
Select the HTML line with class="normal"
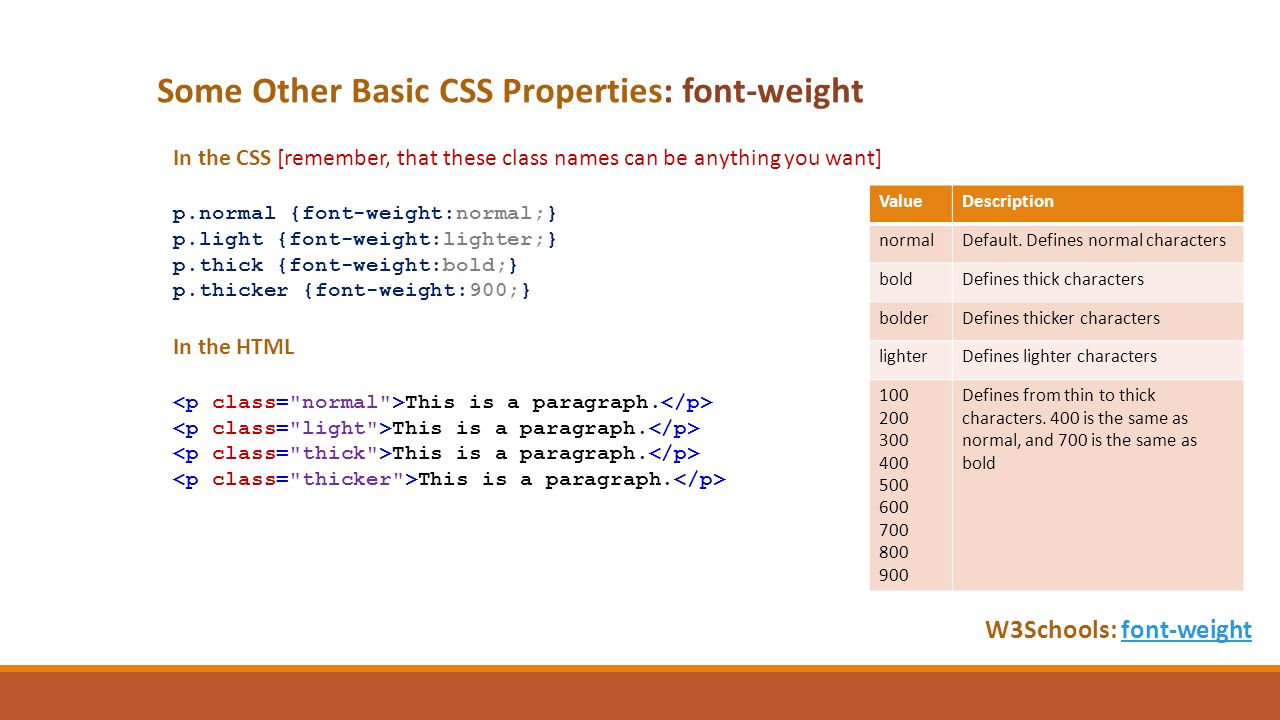(x=443, y=402)
